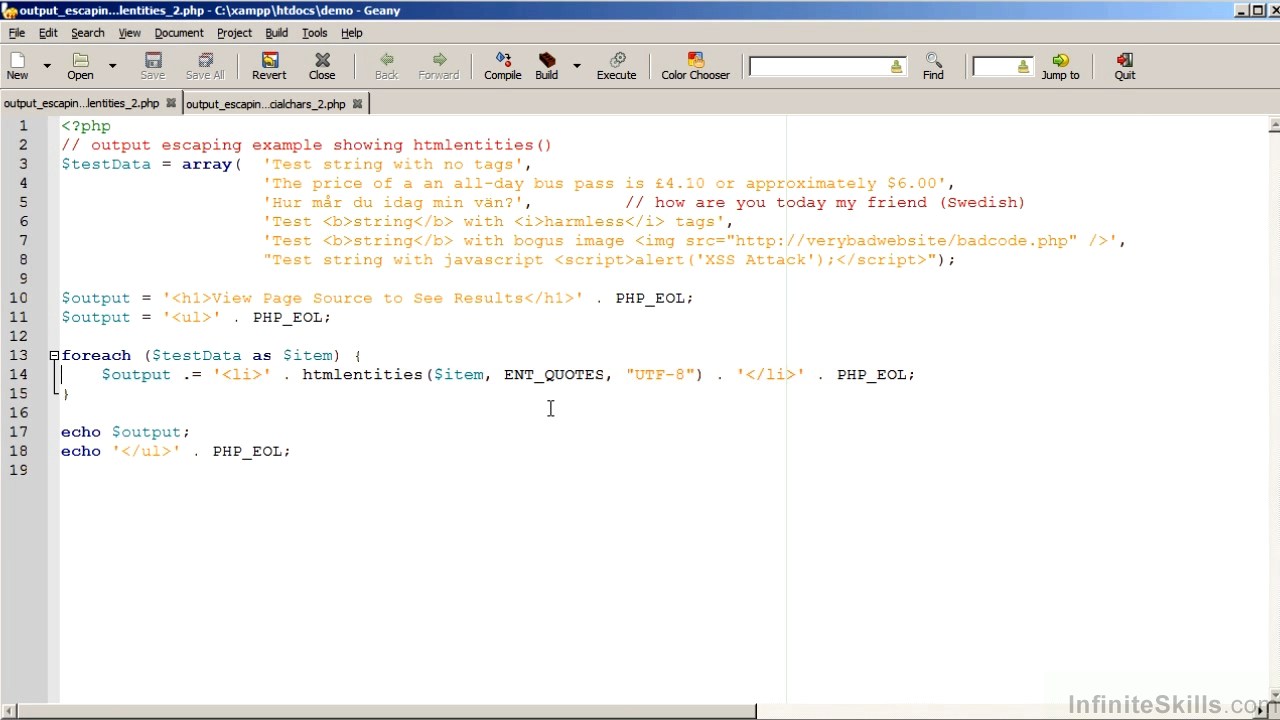
Task: Open the View menu
Action: coord(130,33)
